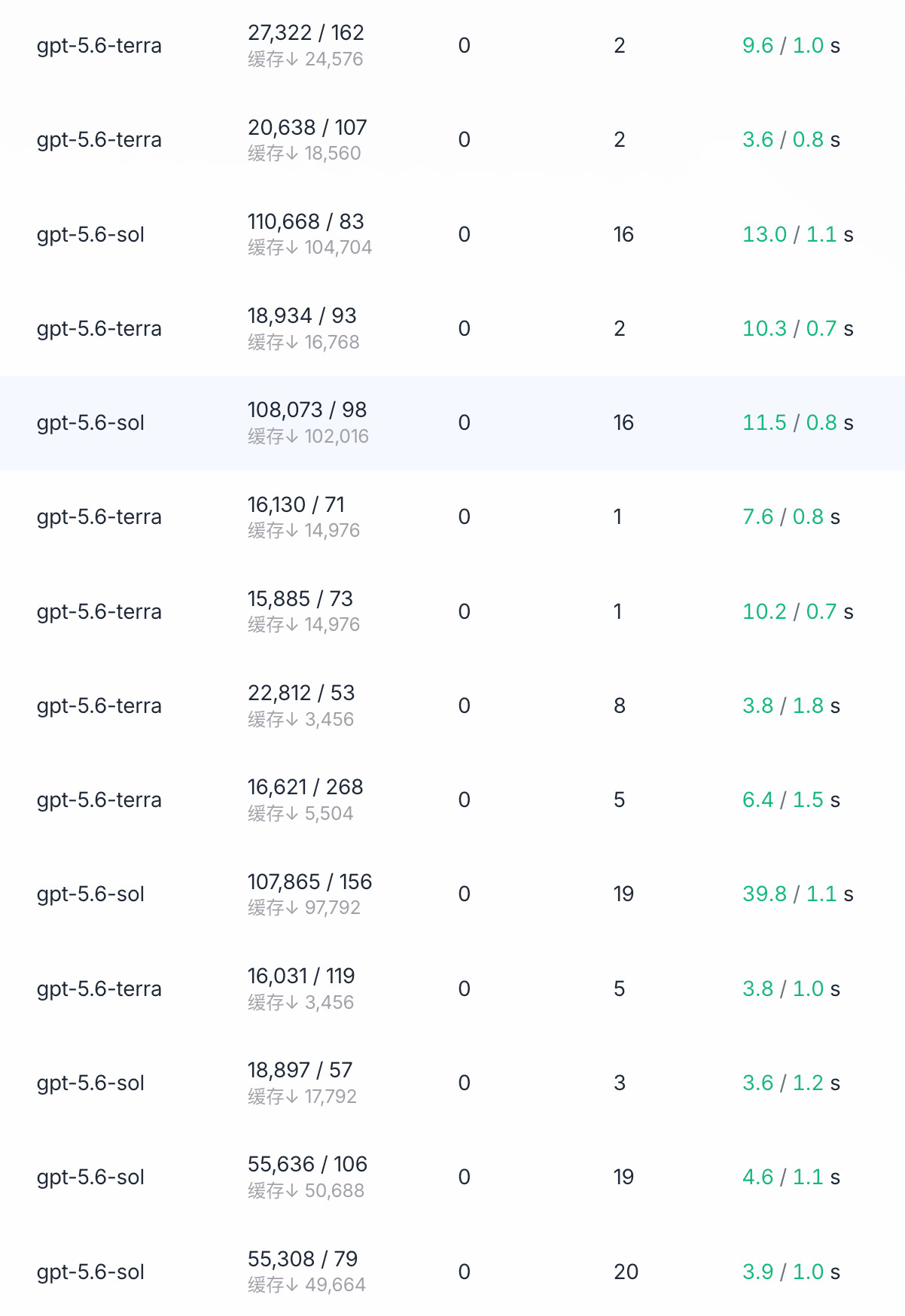Screen dimensions: 905x1316
Task: Click the latency value 4.6 / 1.1 s
Action: (791, 1177)
